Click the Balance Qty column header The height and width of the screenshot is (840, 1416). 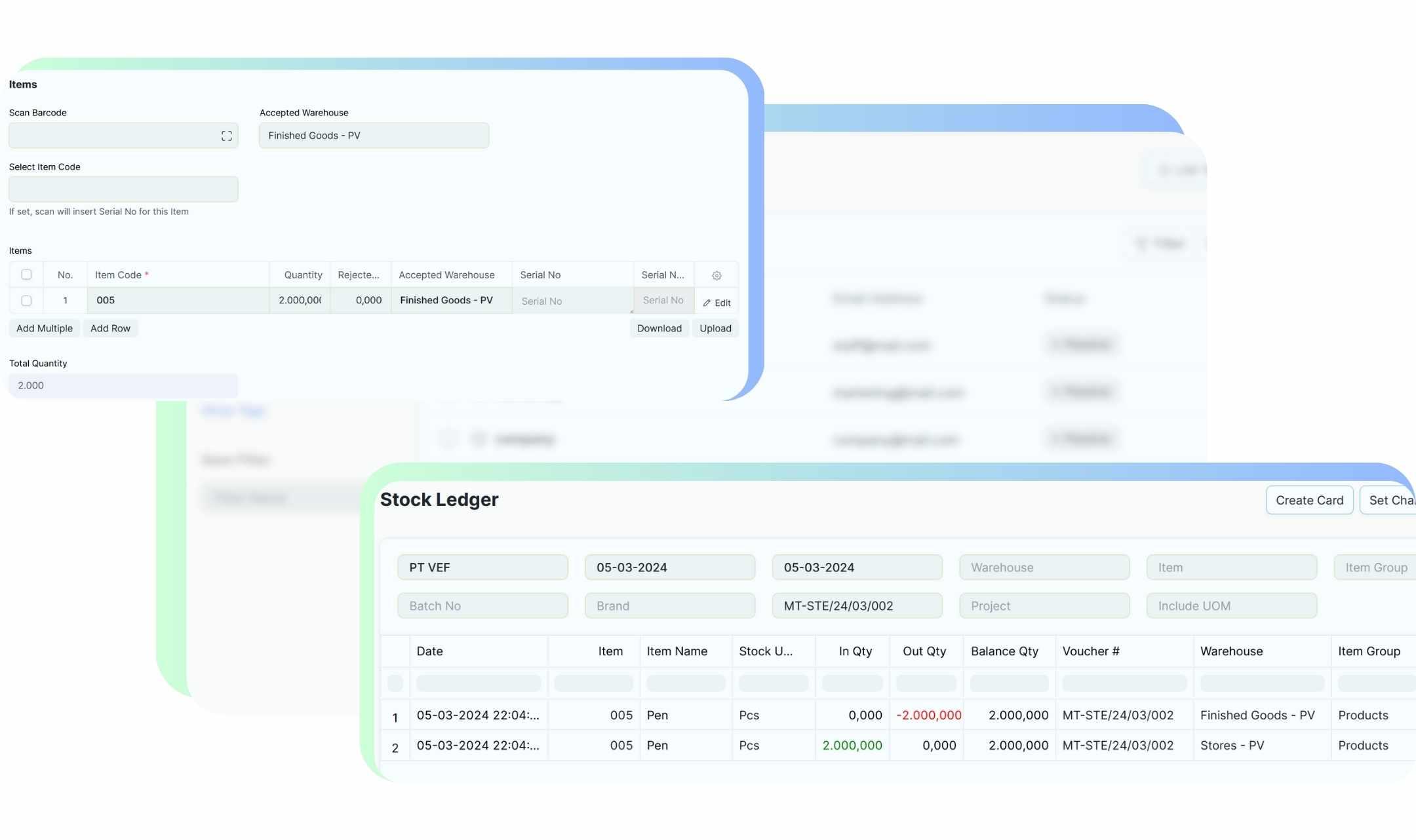pos(1004,651)
